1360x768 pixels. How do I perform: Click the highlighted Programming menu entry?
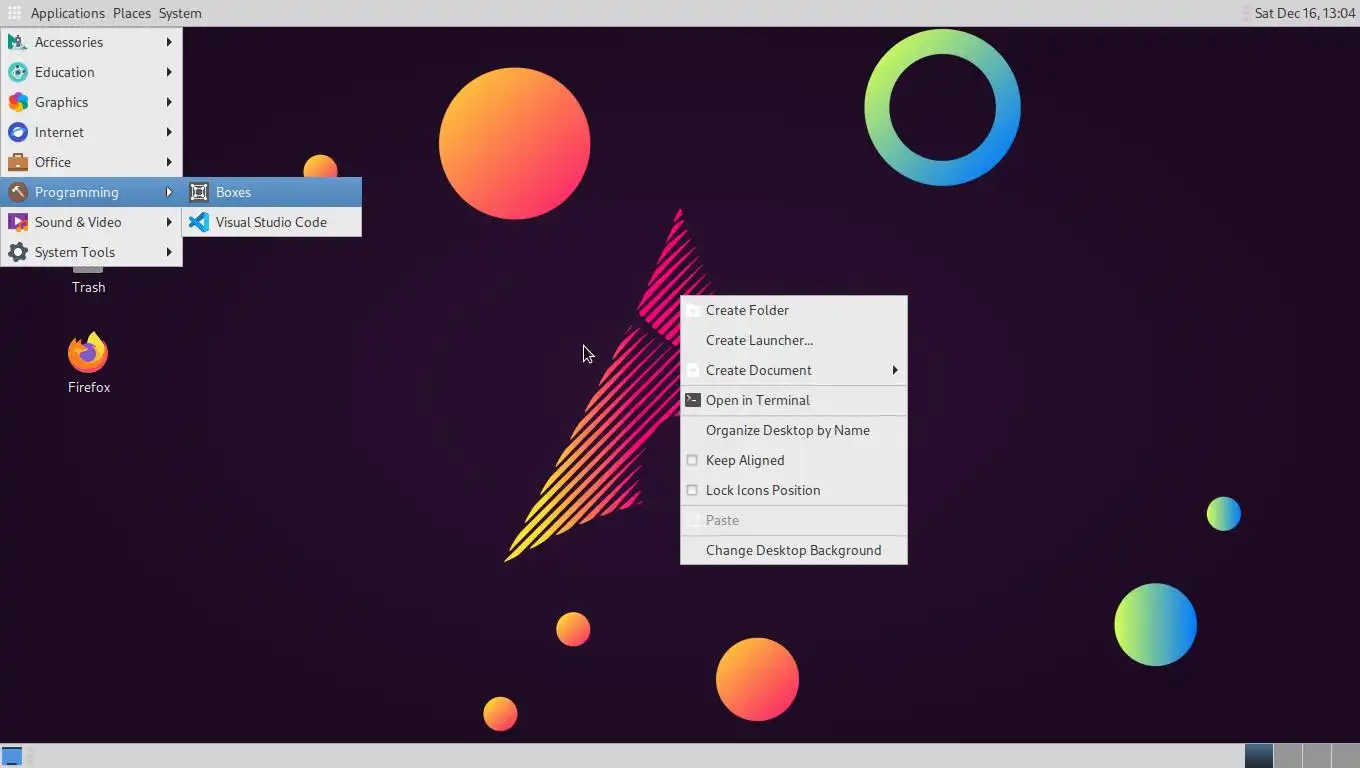pos(91,192)
